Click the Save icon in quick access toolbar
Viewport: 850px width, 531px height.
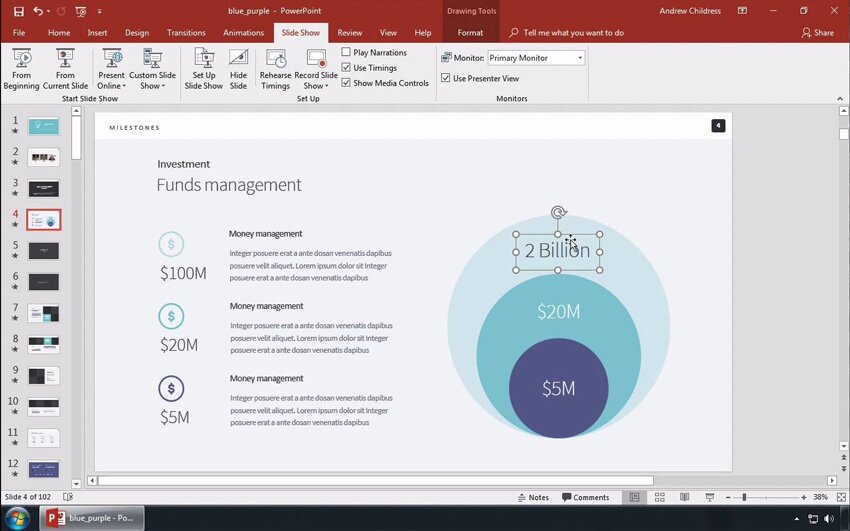(x=18, y=11)
